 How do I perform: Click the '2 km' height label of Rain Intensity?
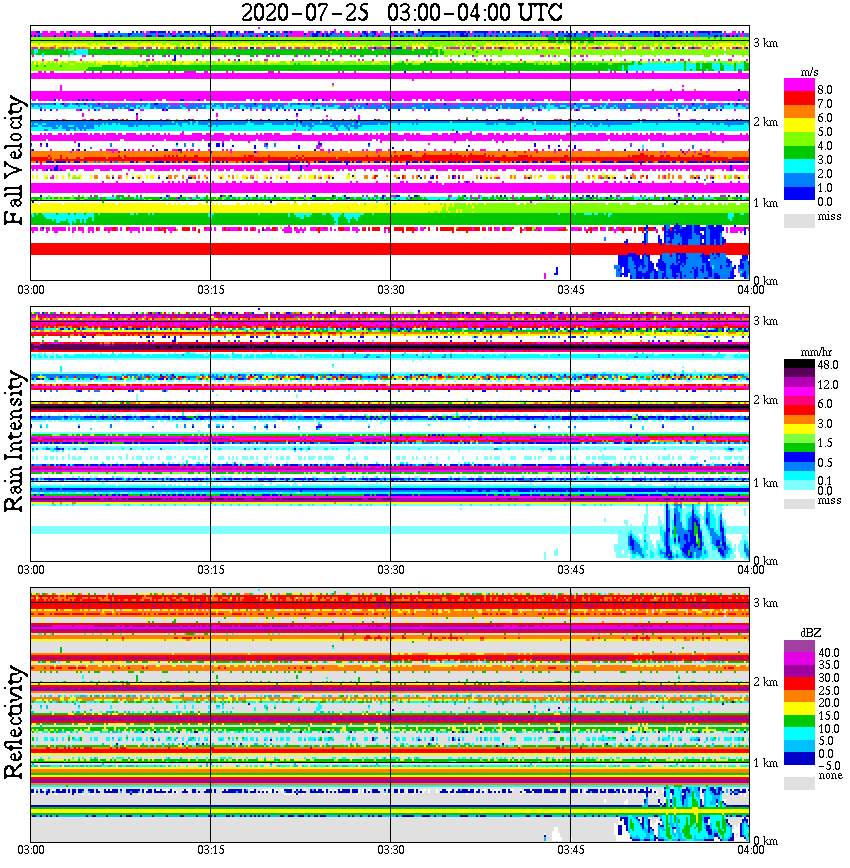pyautogui.click(x=765, y=400)
